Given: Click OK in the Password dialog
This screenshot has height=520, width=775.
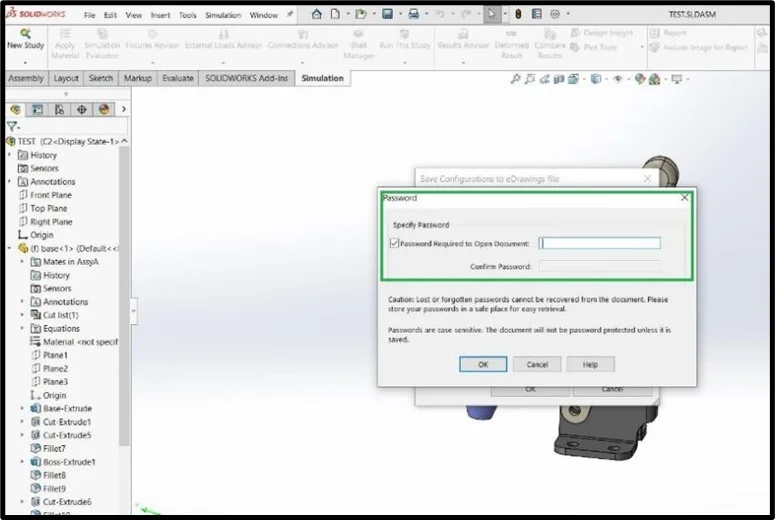Looking at the screenshot, I should coord(483,364).
